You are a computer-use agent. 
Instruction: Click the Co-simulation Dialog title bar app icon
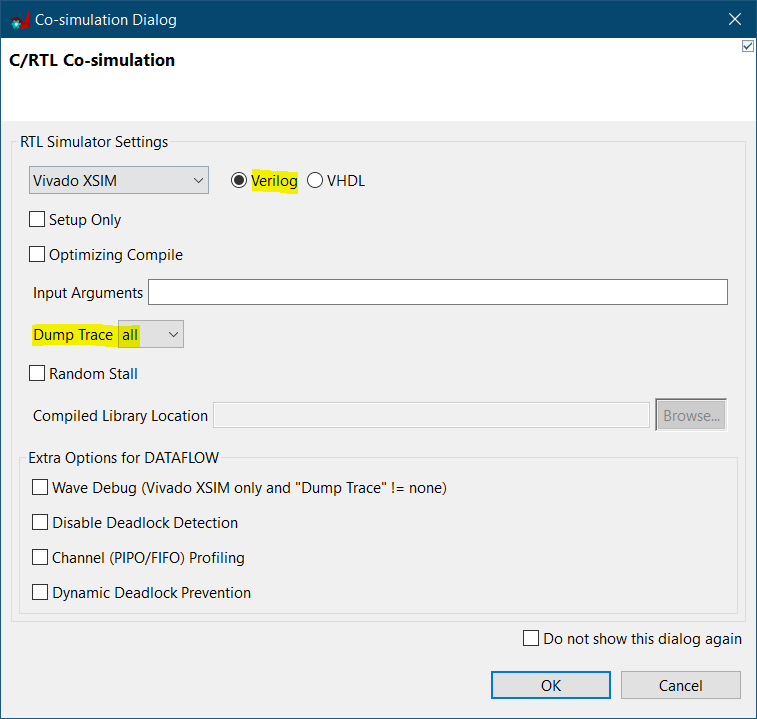(20, 20)
